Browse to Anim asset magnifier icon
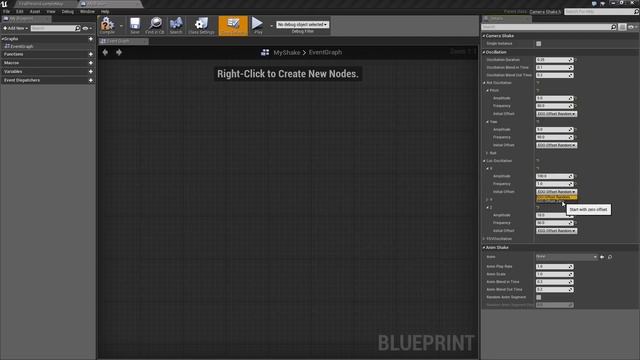The width and height of the screenshot is (640, 360). 610,257
